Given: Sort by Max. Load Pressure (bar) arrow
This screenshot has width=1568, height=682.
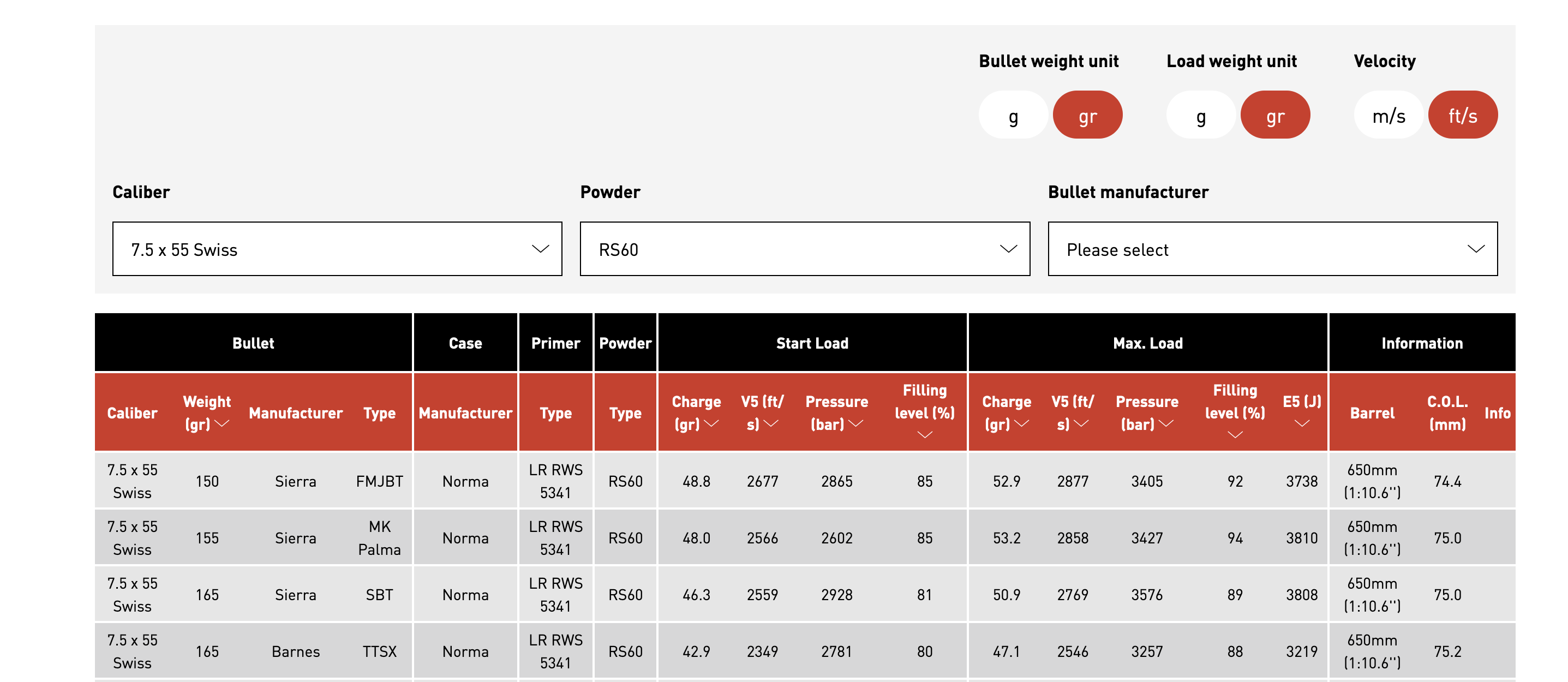Looking at the screenshot, I should pos(1166,424).
